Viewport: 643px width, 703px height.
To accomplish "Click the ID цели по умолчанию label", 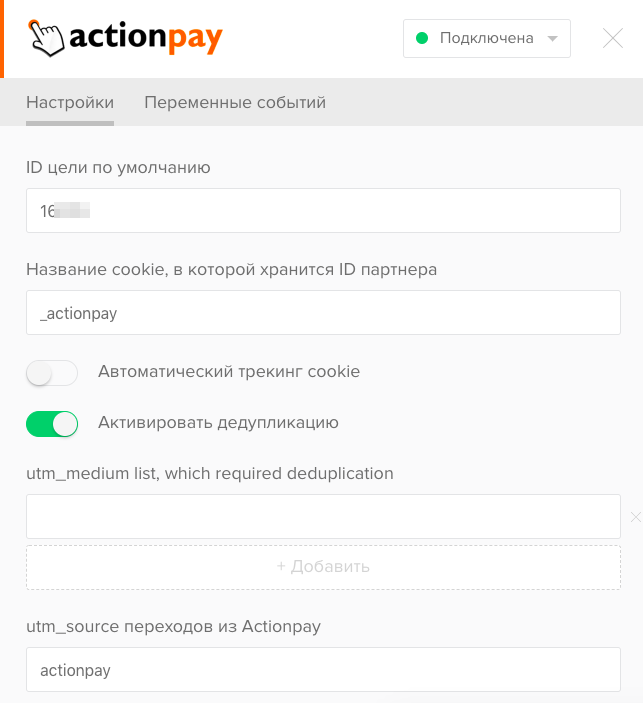I will point(118,168).
